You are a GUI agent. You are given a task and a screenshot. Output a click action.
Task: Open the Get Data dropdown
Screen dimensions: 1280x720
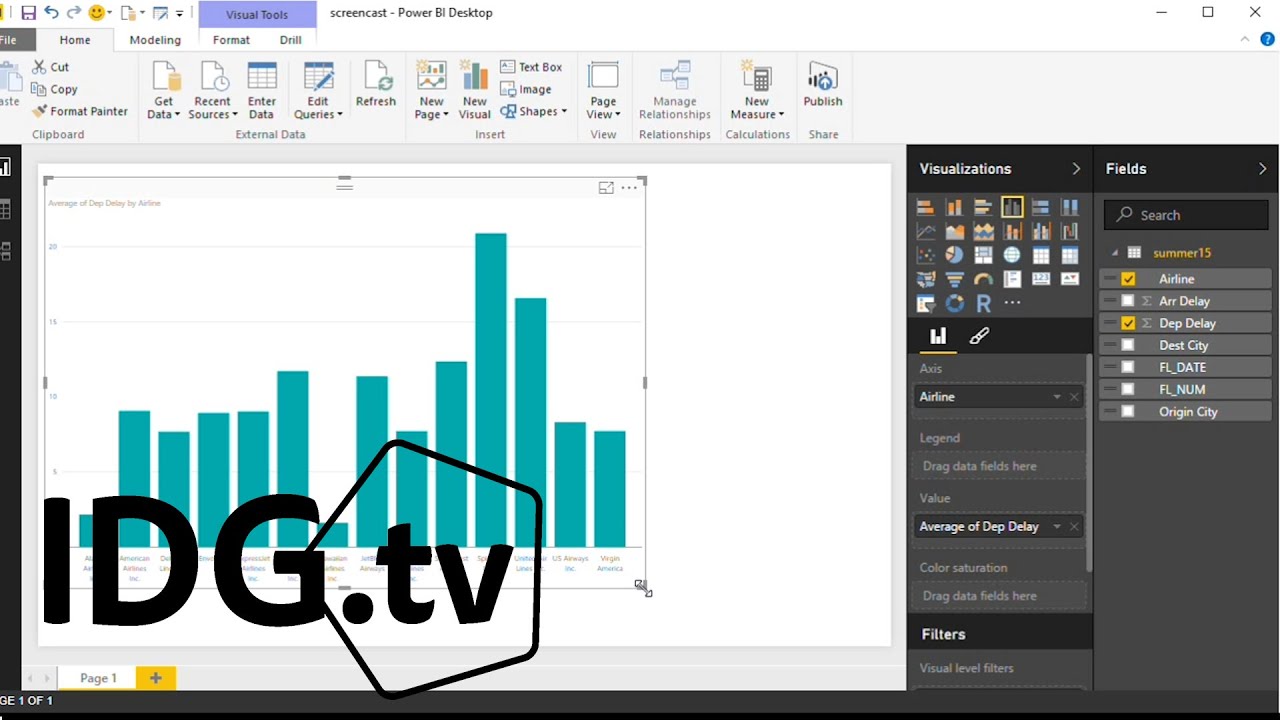(164, 108)
